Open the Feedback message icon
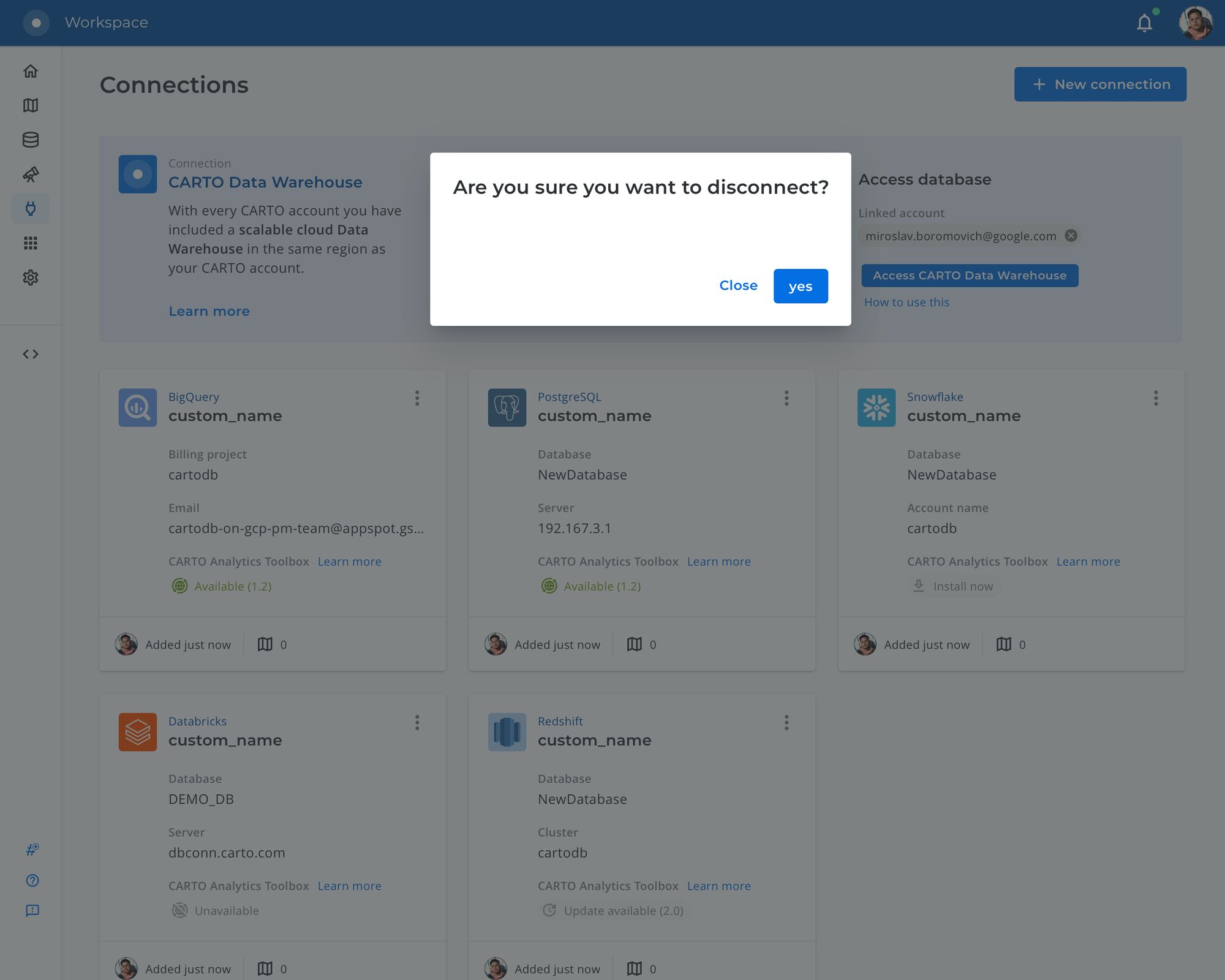 pos(32,911)
